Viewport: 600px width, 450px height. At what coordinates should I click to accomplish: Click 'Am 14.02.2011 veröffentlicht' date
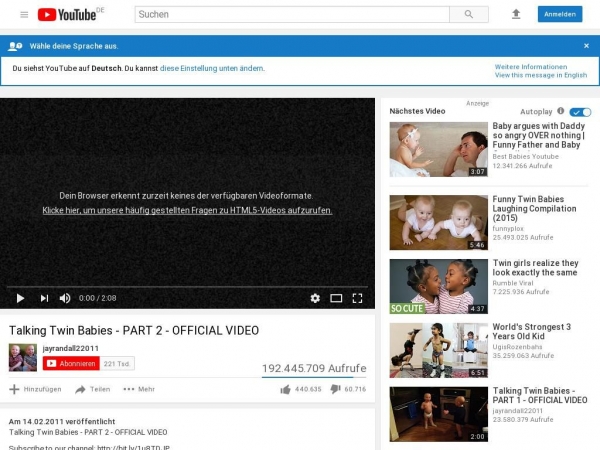pos(62,422)
